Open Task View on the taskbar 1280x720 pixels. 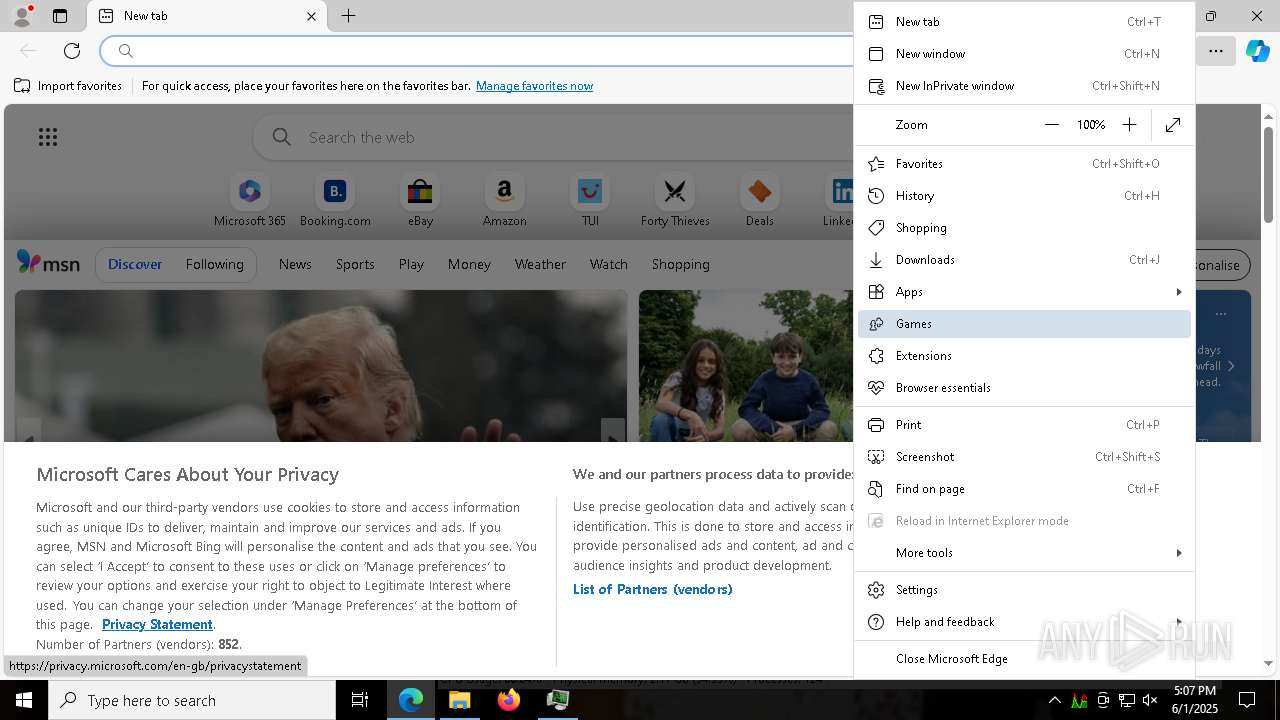360,700
